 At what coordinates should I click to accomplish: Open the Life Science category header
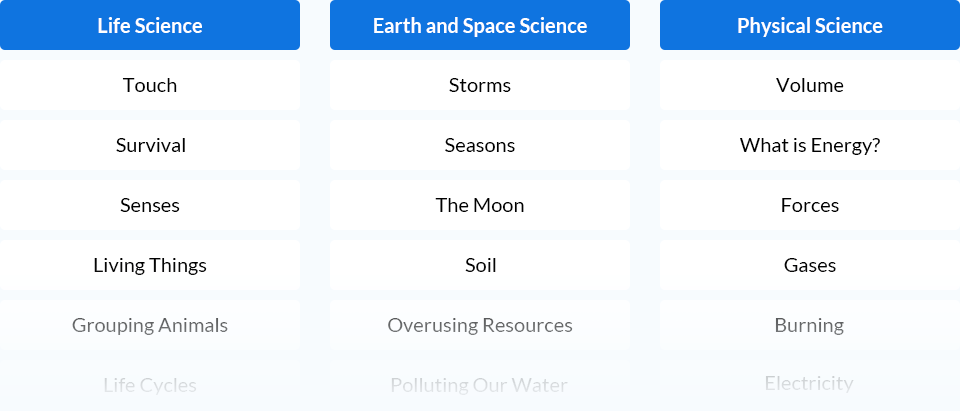(150, 25)
